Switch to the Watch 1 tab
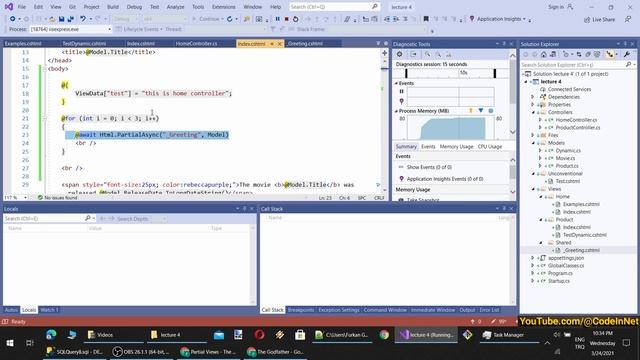This screenshot has width=640, height=360. pos(49,310)
